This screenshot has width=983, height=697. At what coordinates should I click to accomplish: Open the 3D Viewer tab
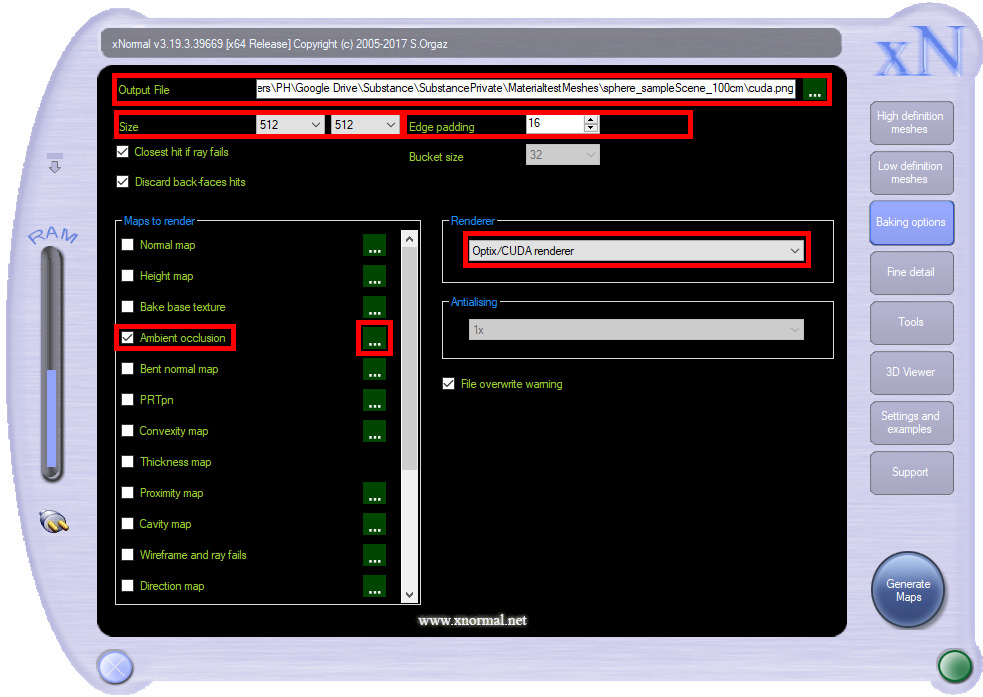(x=910, y=372)
